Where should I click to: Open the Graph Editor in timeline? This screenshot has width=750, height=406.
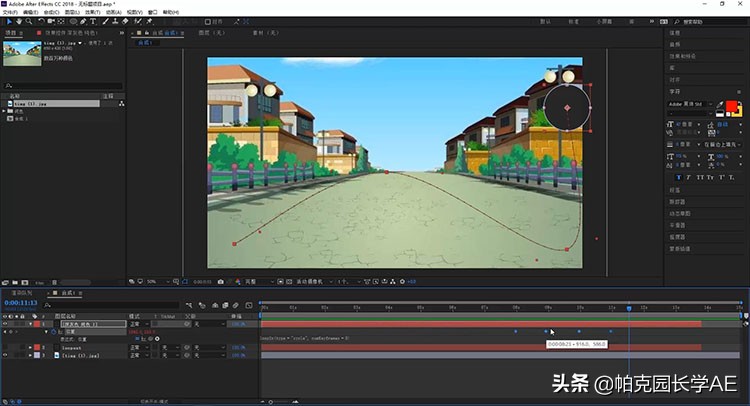249,305
